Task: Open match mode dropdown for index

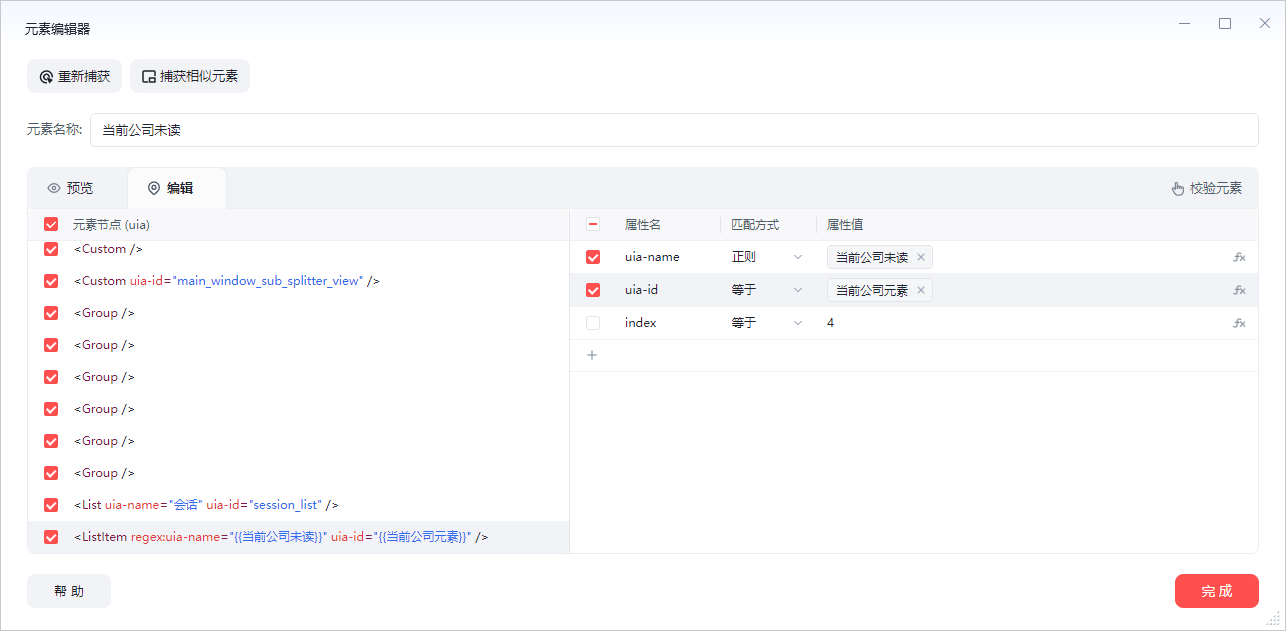Action: [767, 323]
